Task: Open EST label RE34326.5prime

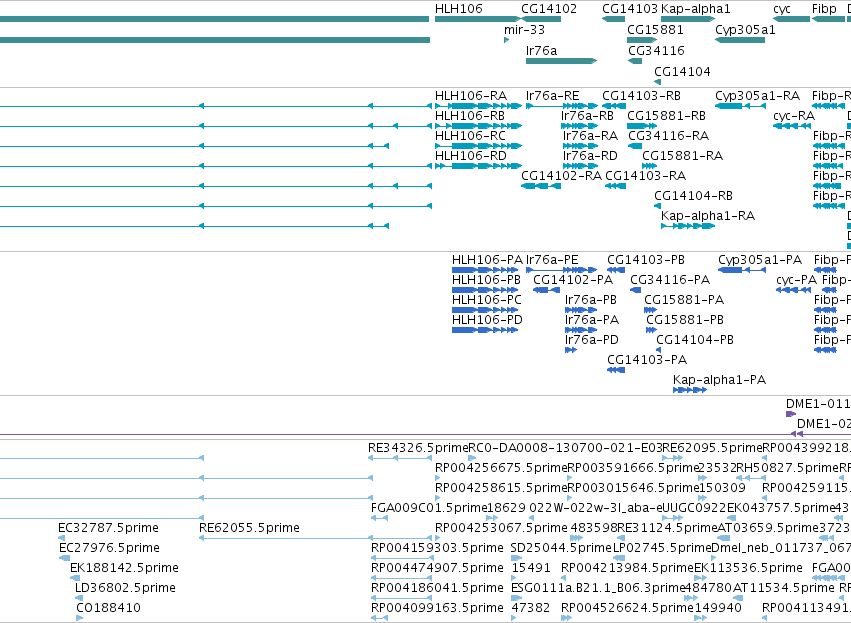Action: (418, 448)
